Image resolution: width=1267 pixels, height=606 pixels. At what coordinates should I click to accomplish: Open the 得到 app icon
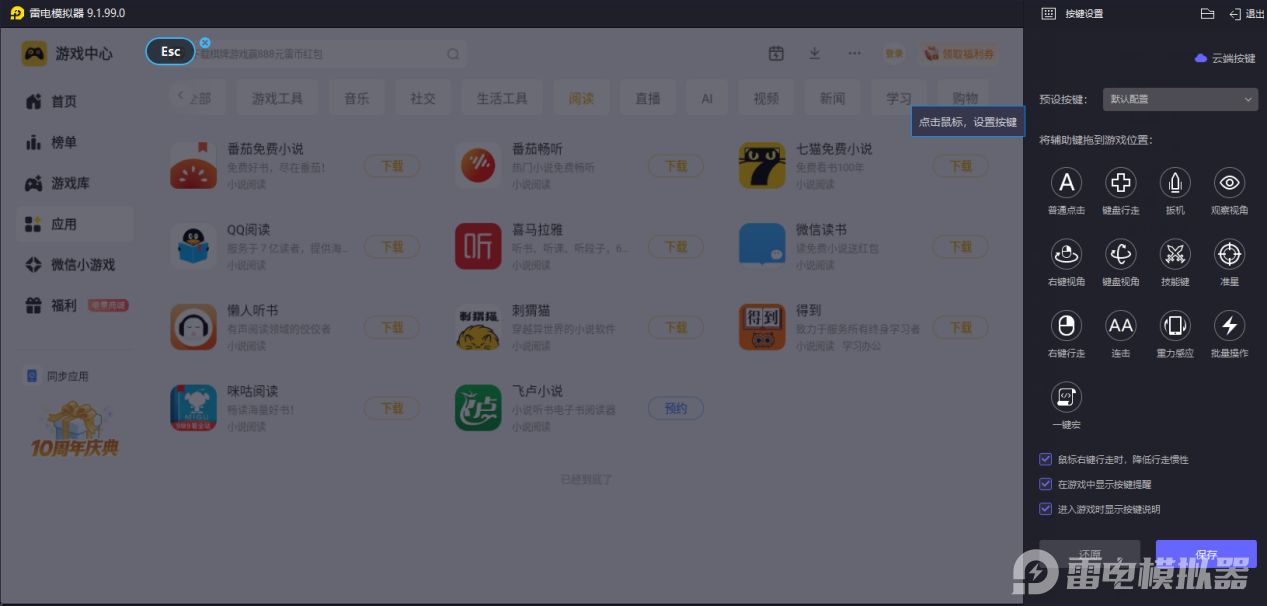762,327
